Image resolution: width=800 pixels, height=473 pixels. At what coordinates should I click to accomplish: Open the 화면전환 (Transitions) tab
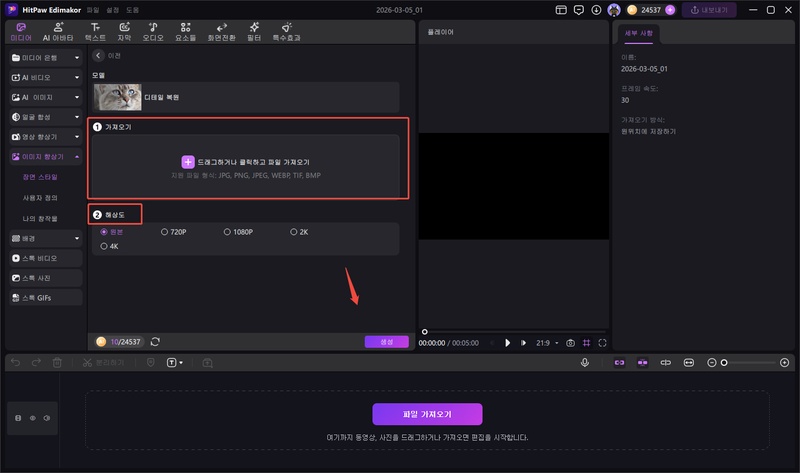pos(221,32)
